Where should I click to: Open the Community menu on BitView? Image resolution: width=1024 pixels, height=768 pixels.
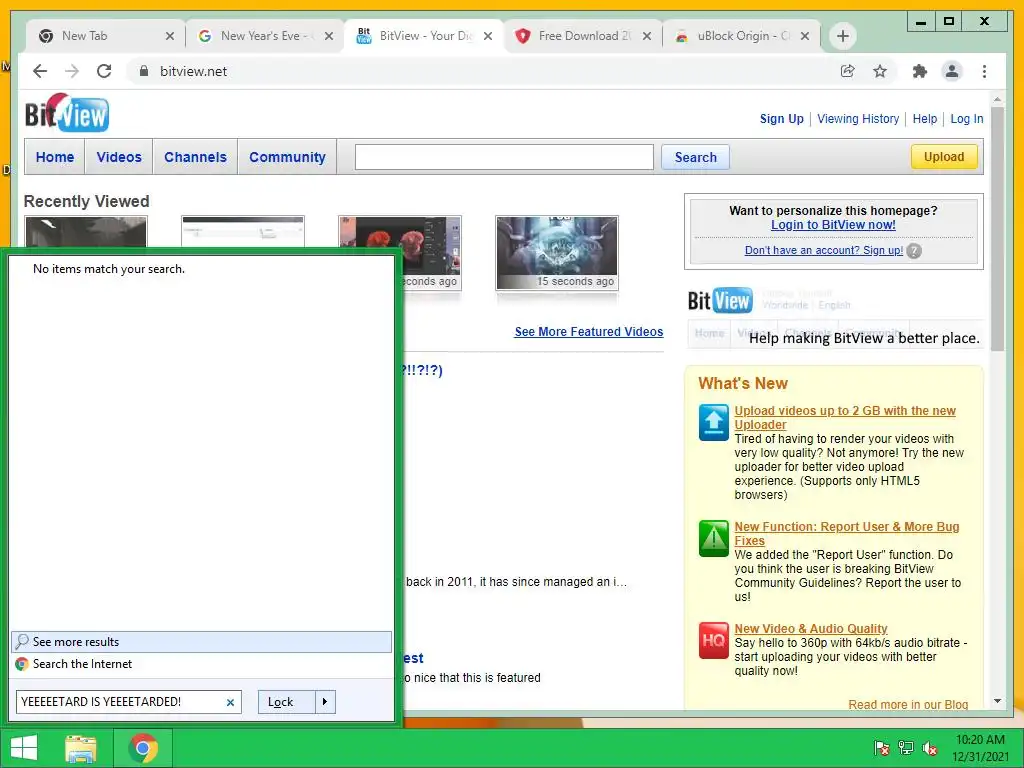point(287,157)
